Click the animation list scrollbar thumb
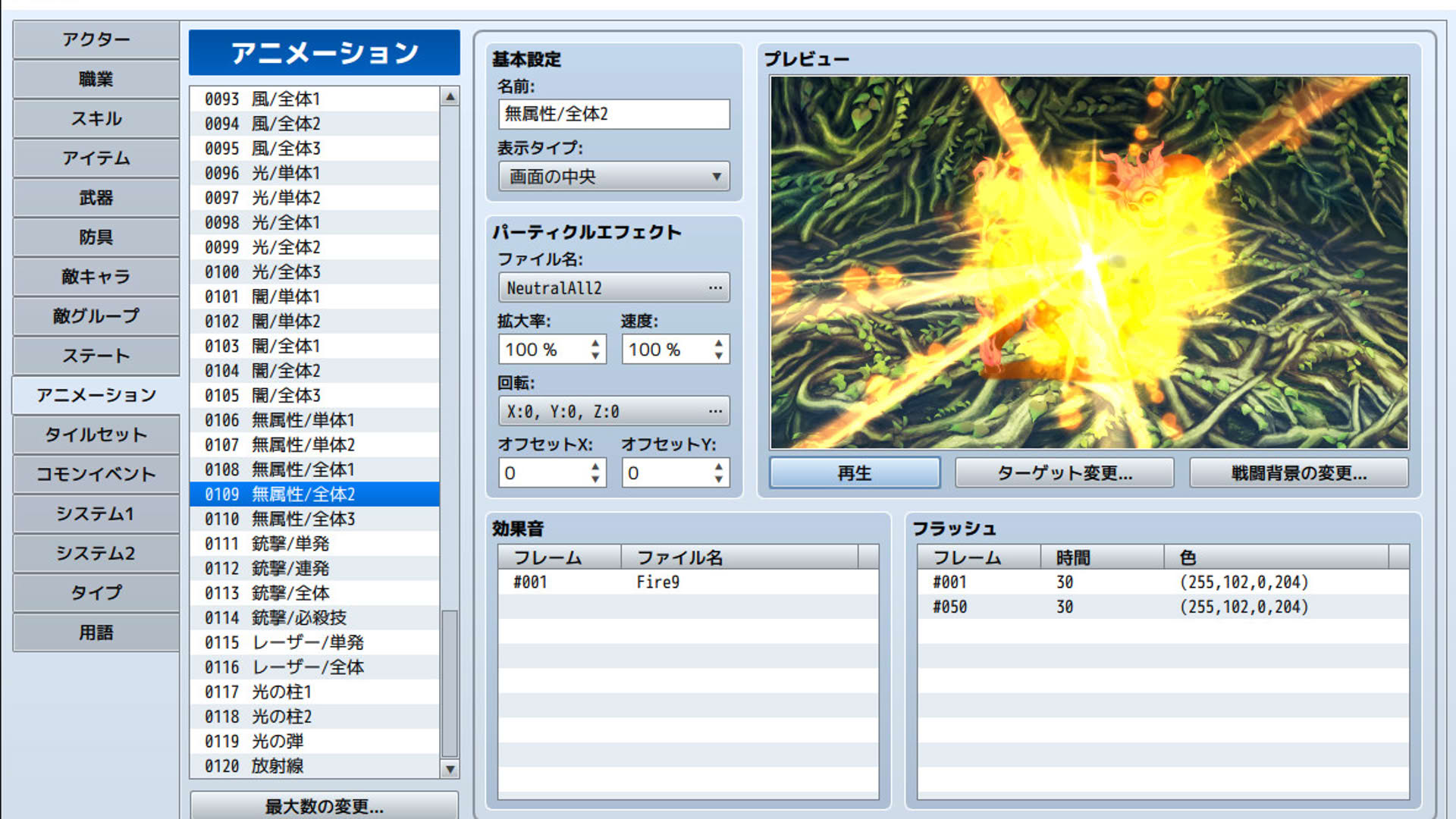This screenshot has height=819, width=1456. (x=450, y=683)
